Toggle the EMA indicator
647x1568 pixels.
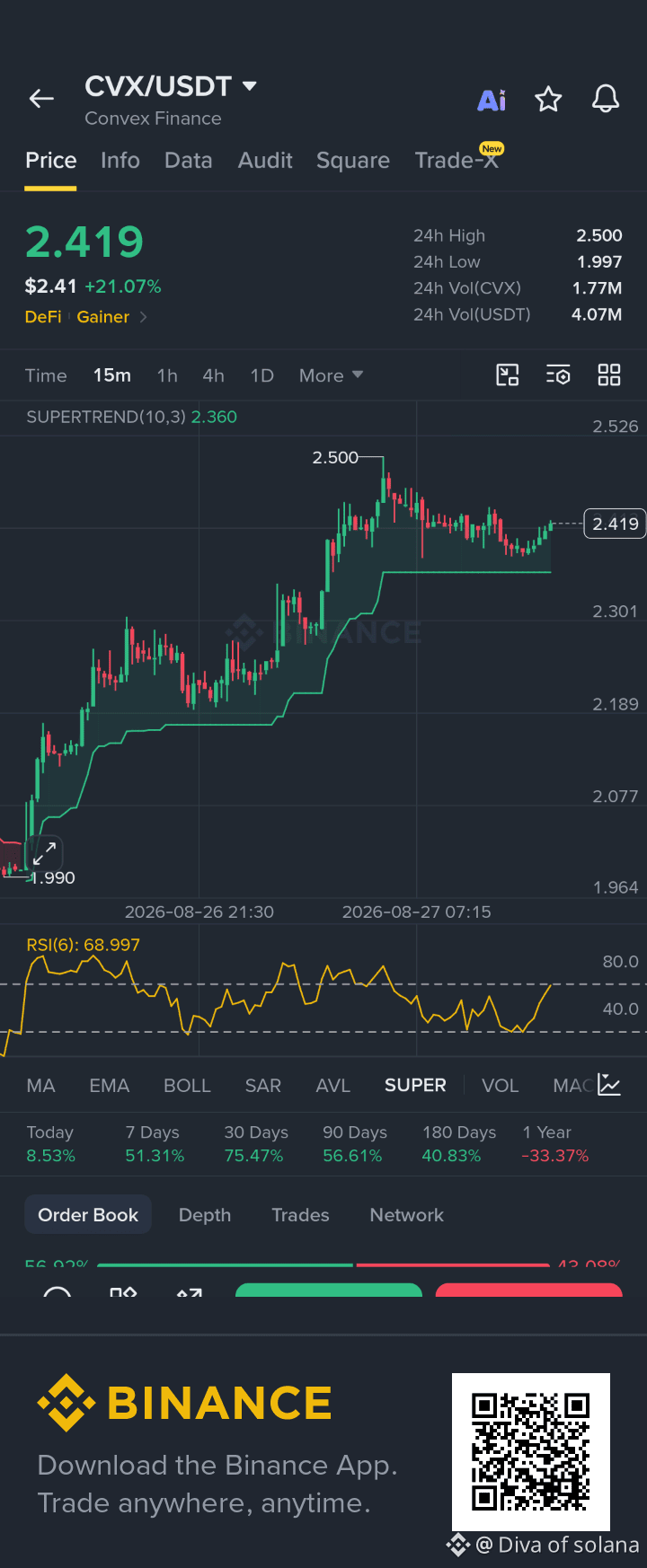point(110,1086)
